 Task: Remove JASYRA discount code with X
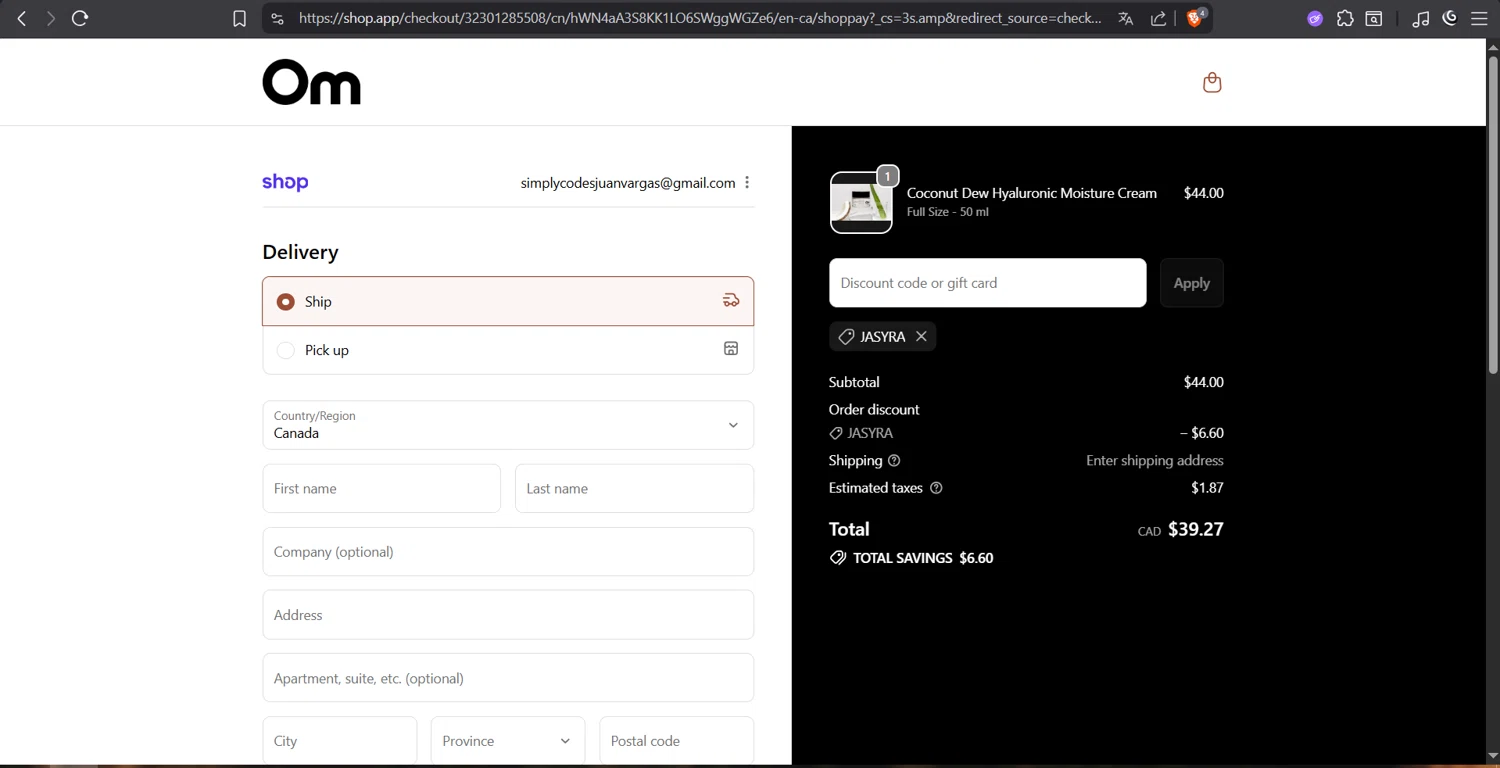pos(921,336)
